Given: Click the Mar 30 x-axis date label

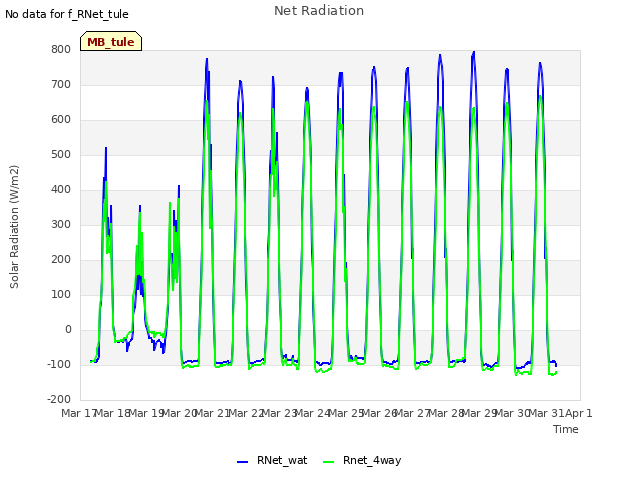Looking at the screenshot, I should tap(513, 413).
